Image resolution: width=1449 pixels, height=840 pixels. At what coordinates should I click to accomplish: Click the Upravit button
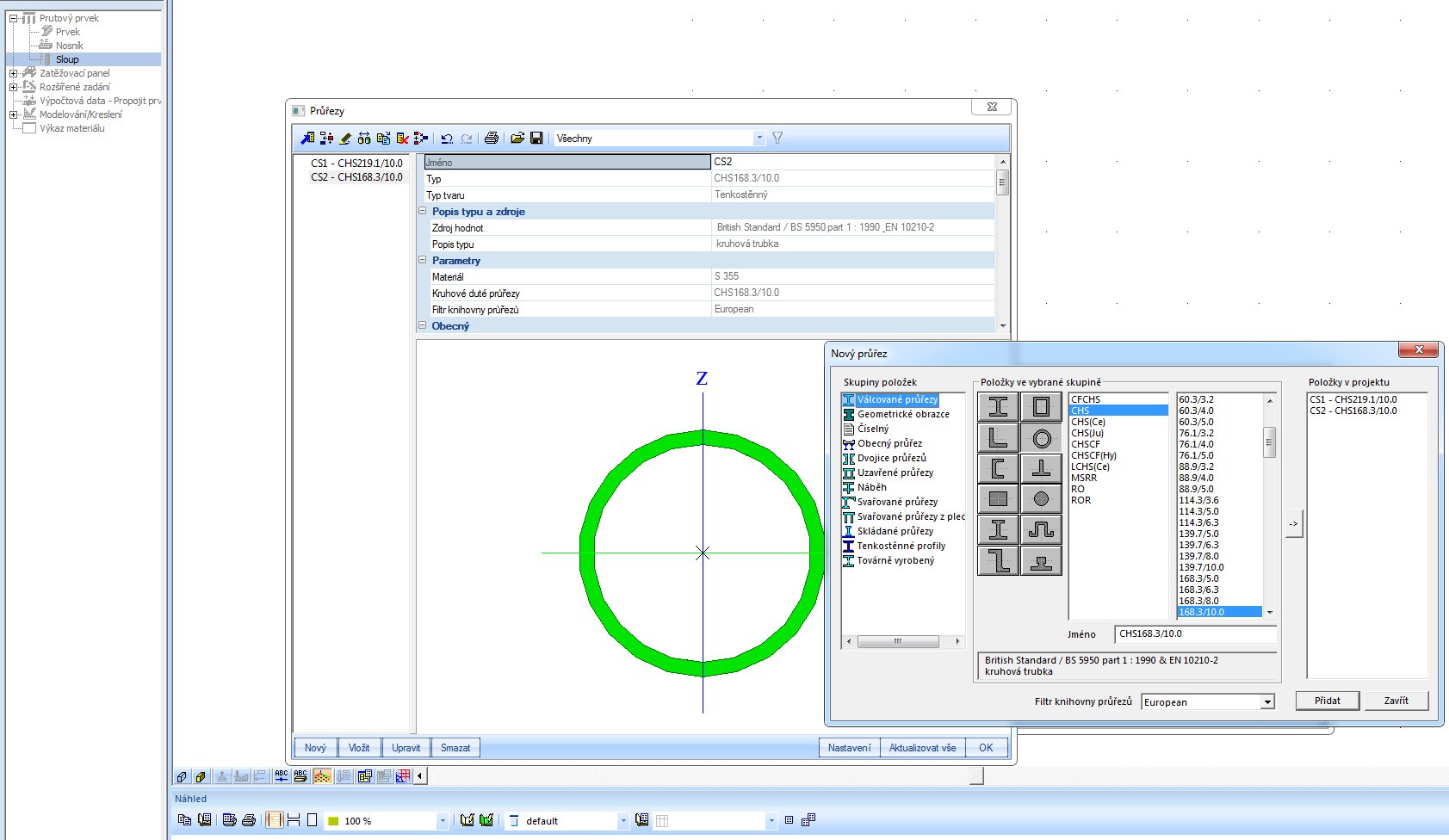tap(406, 748)
